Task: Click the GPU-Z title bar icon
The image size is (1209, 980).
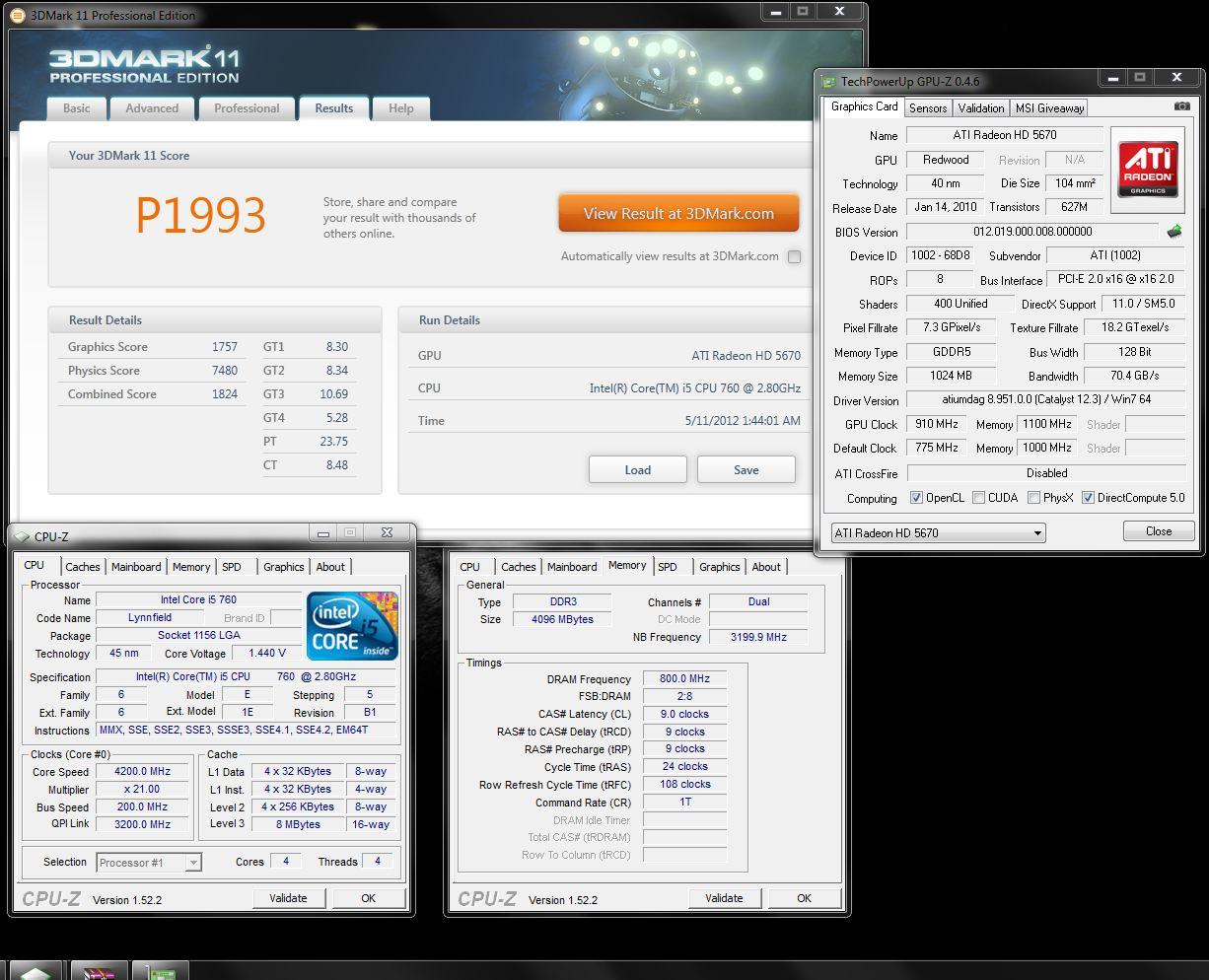Action: tap(828, 82)
